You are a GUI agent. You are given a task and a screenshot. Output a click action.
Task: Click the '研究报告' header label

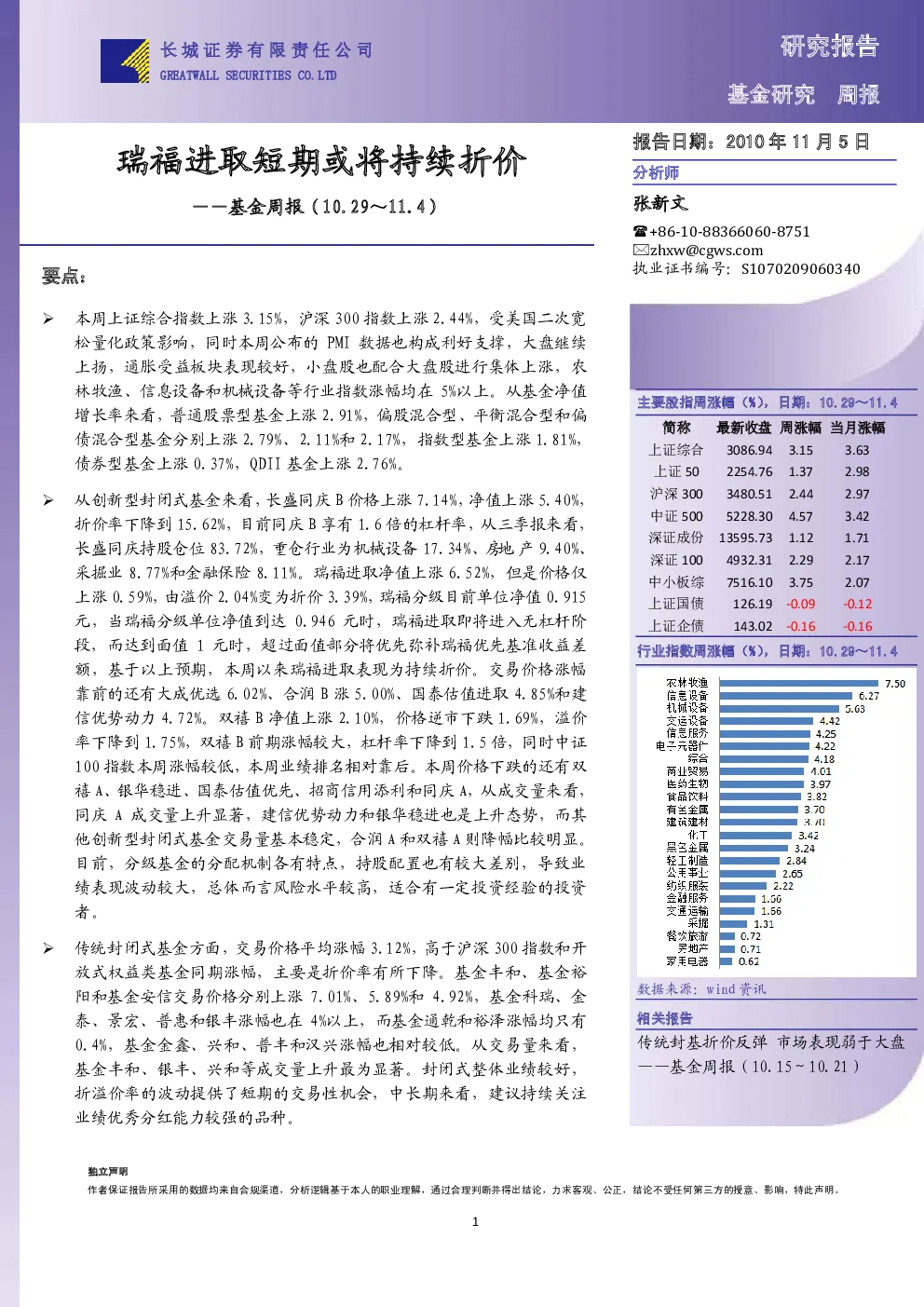coord(829,46)
